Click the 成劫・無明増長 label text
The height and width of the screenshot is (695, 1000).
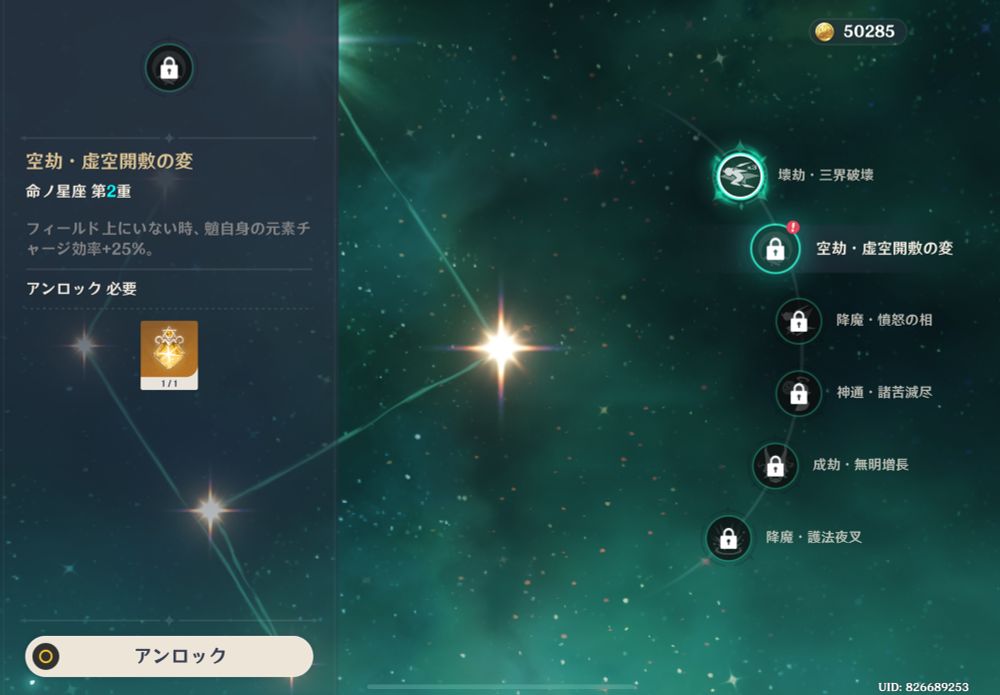coord(860,464)
